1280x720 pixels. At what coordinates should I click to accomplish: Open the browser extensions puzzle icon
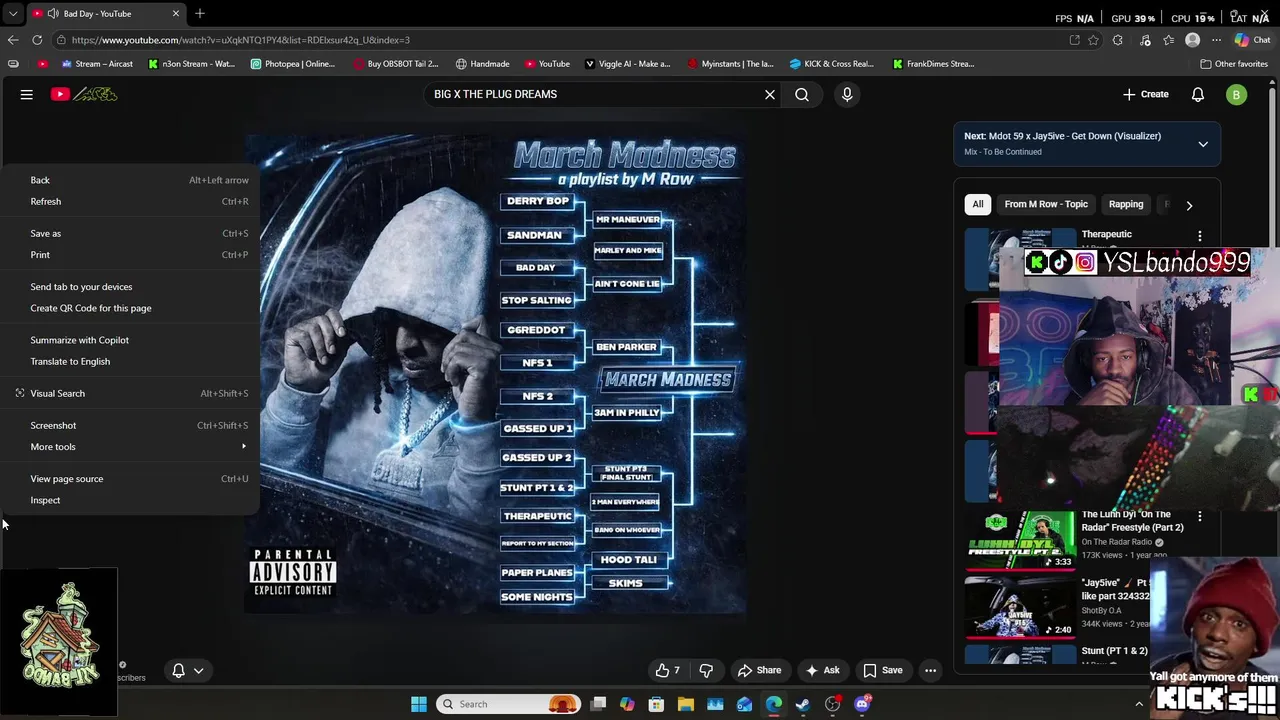point(1118,40)
